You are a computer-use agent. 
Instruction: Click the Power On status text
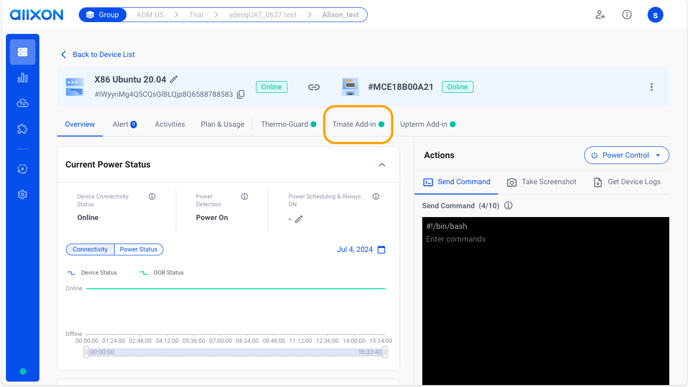212,218
